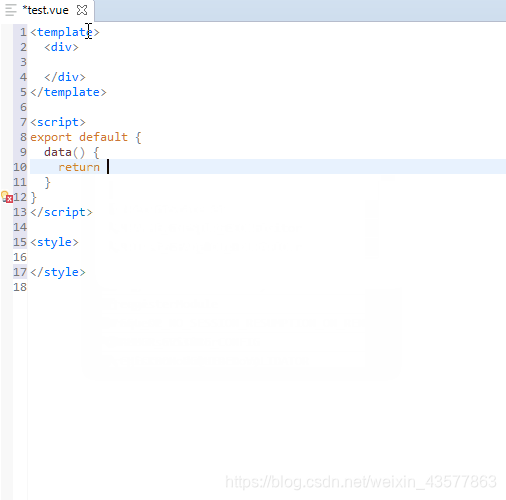
Task: Click 'data()' on line 9
Action: (x=65, y=152)
